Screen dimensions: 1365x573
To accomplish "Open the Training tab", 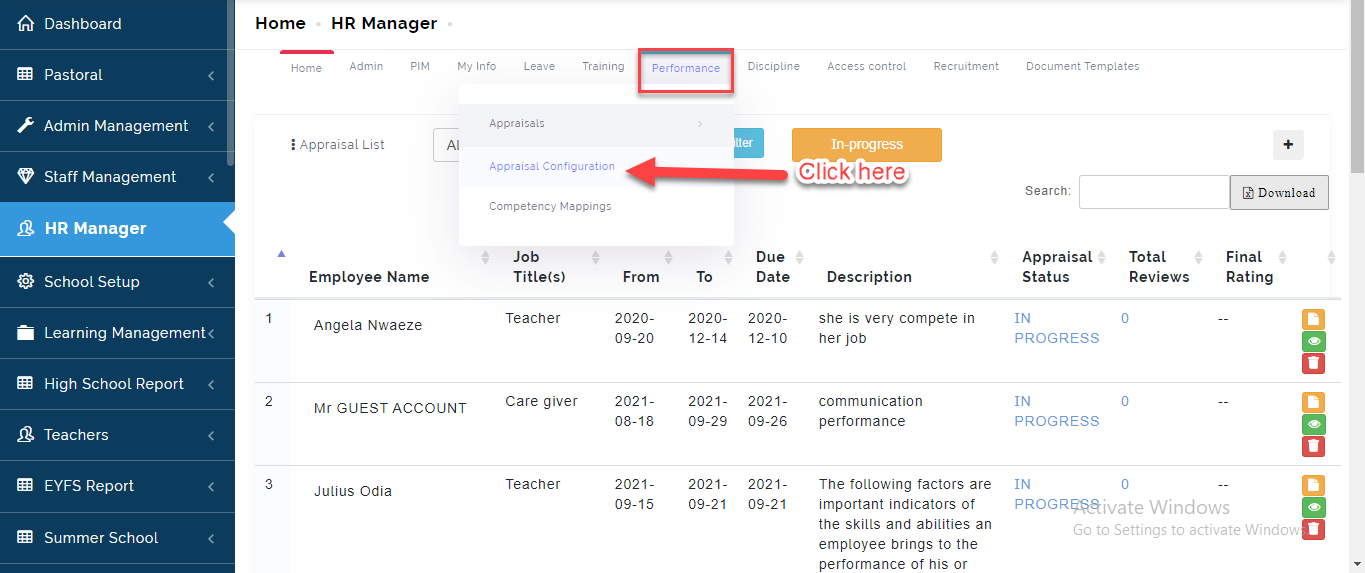I will point(603,66).
